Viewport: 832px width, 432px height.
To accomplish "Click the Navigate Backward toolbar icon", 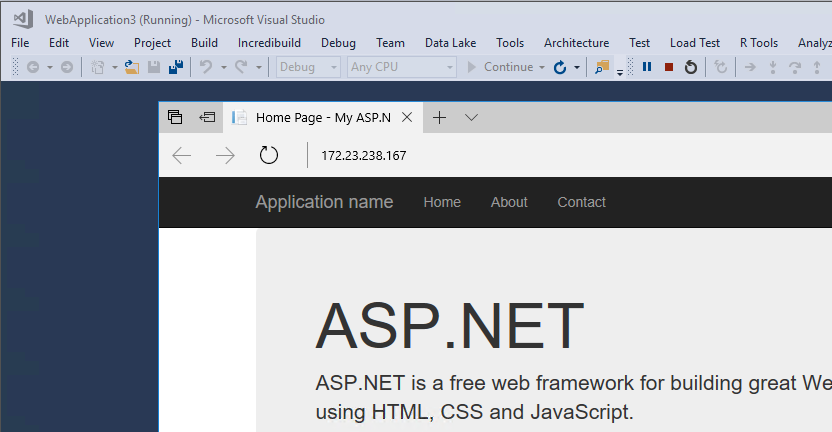I will click(33, 67).
